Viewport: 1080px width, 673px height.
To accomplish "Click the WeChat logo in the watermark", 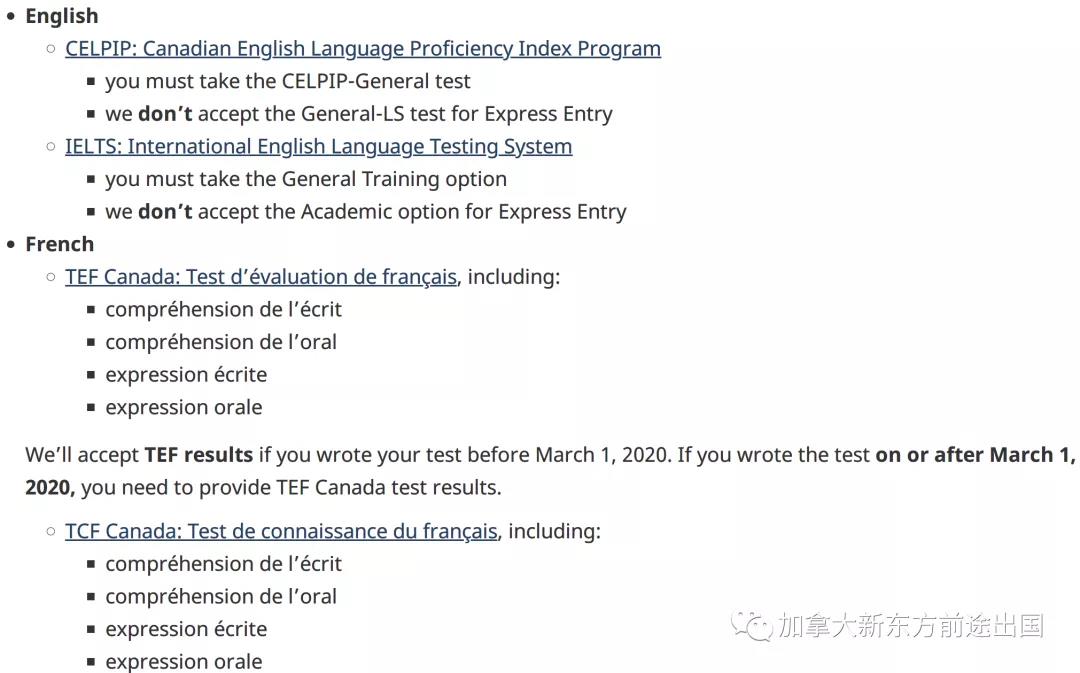I will (751, 625).
